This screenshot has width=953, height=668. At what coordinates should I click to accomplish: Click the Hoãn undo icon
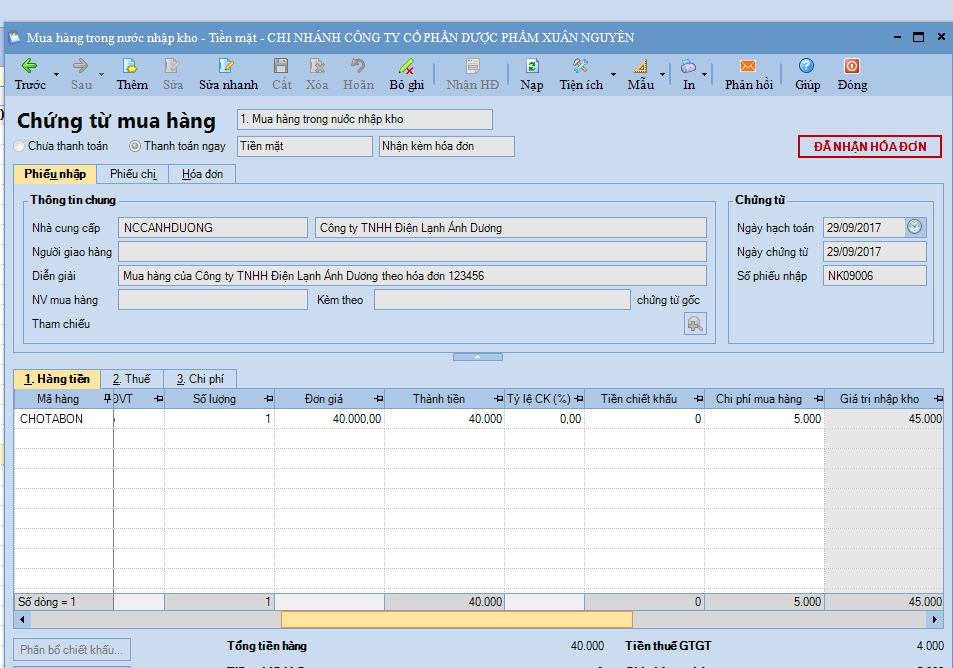[358, 66]
